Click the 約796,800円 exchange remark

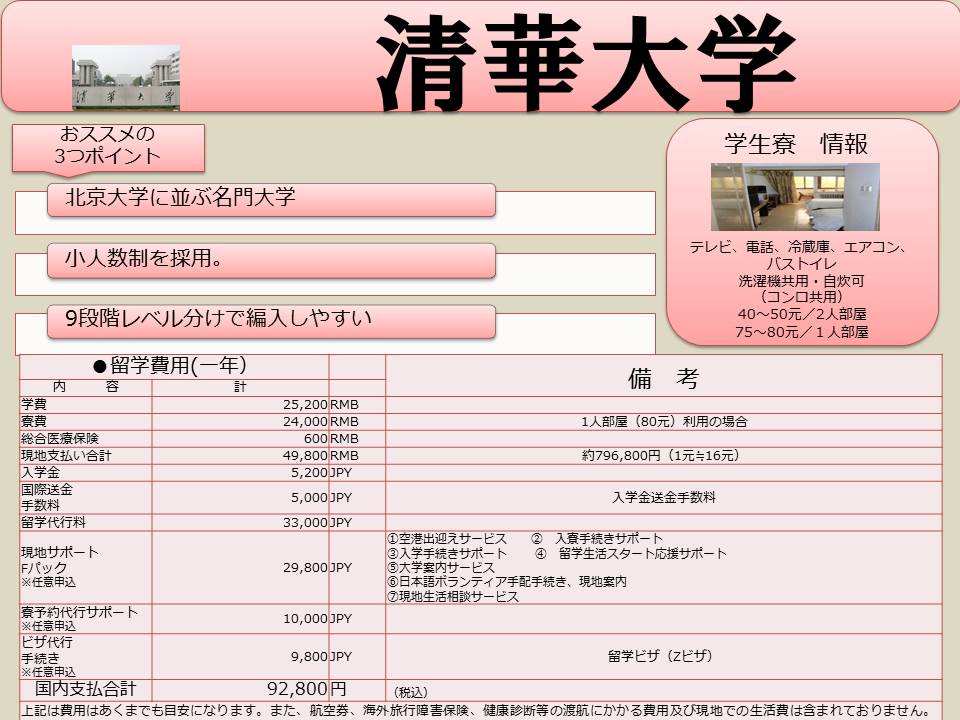[x=661, y=456]
